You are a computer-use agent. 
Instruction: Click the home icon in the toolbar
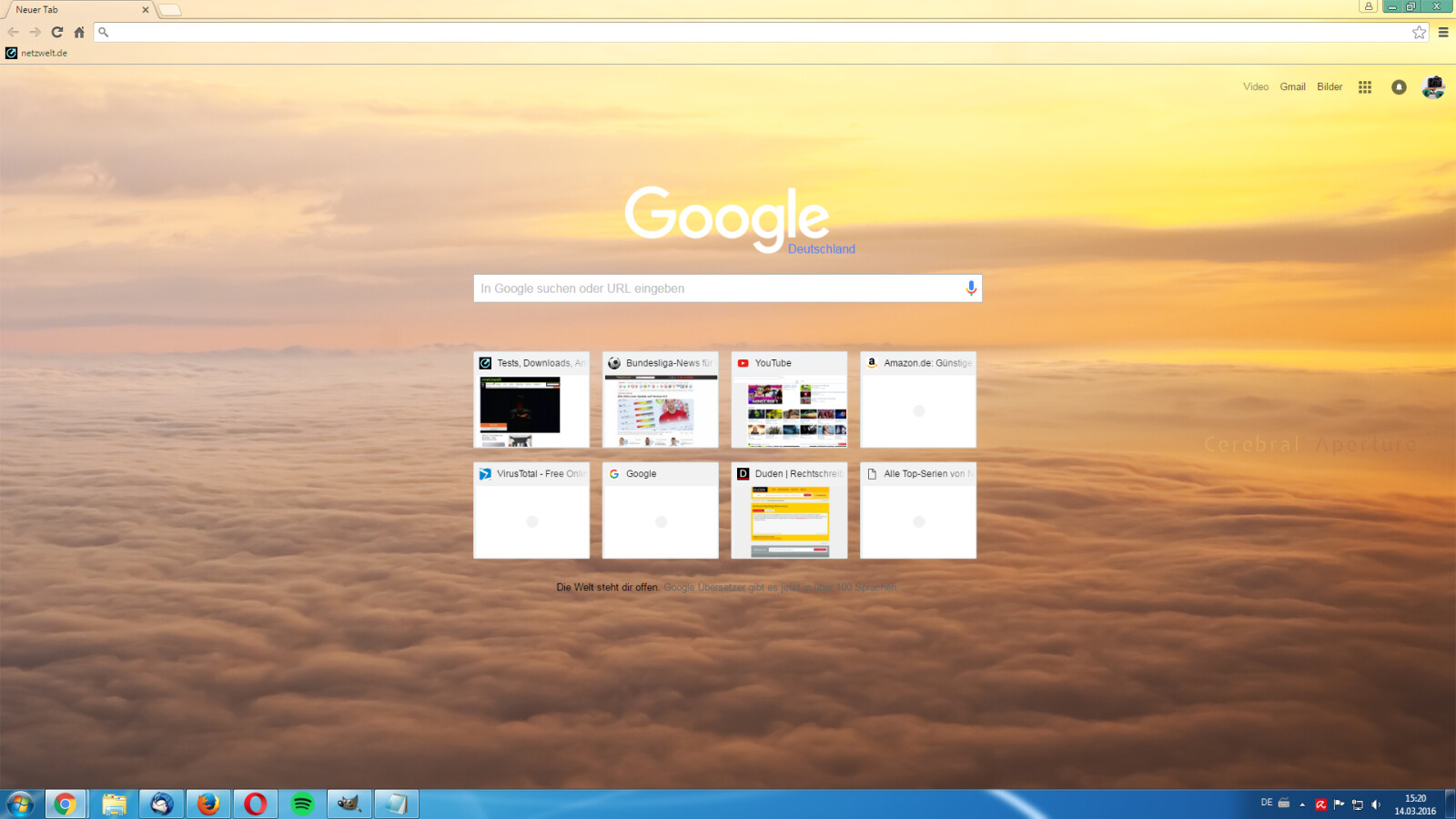pos(79,31)
